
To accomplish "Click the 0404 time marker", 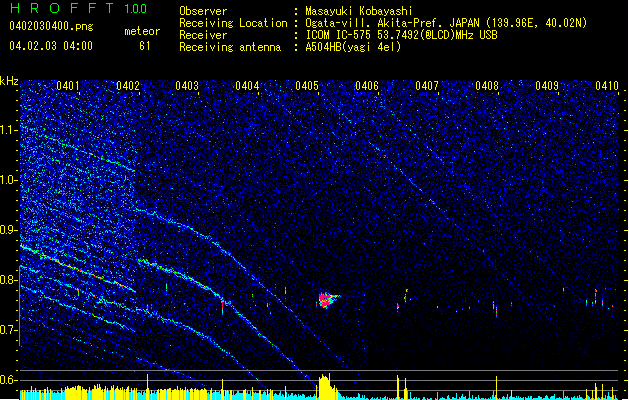I will click(247, 86).
